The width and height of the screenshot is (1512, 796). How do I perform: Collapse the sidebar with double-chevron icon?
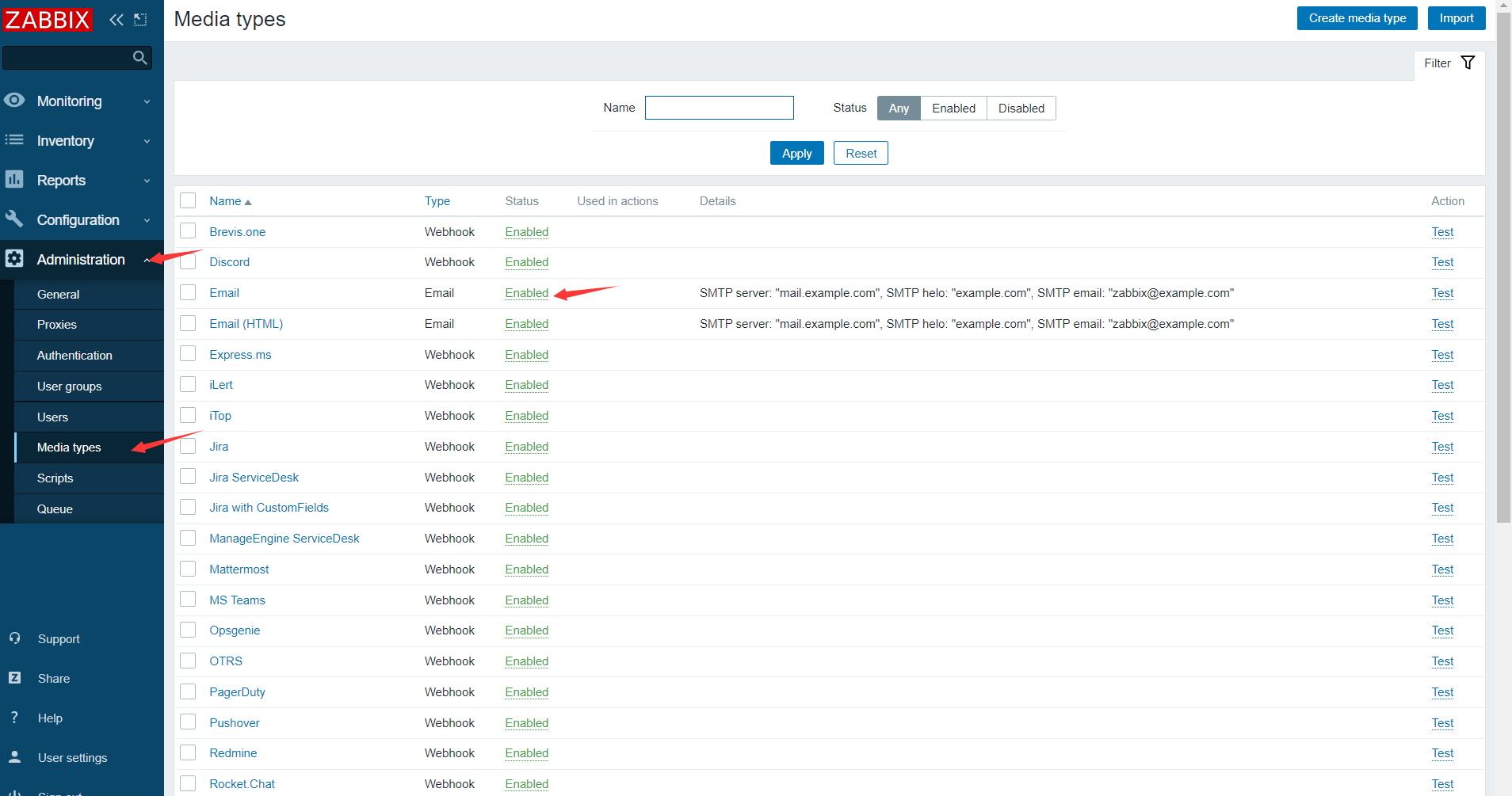116,20
